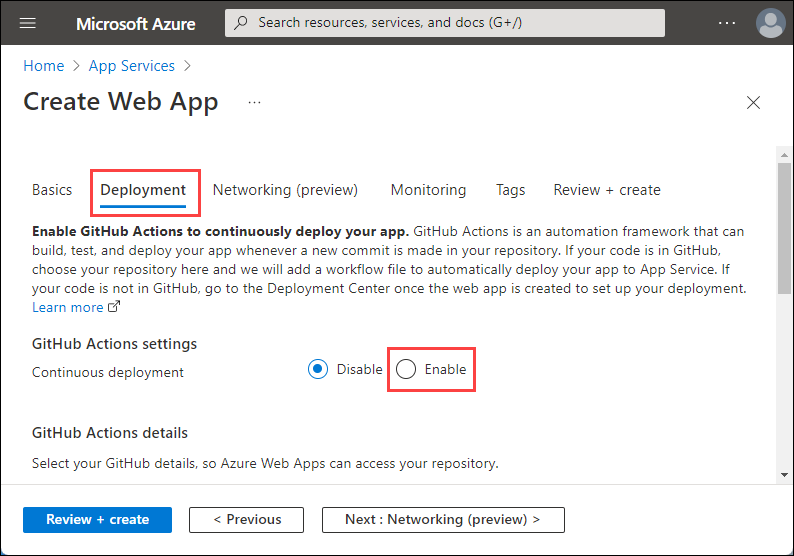Open the ellipsis beside Create Web App
The width and height of the screenshot is (794, 556).
255,102
